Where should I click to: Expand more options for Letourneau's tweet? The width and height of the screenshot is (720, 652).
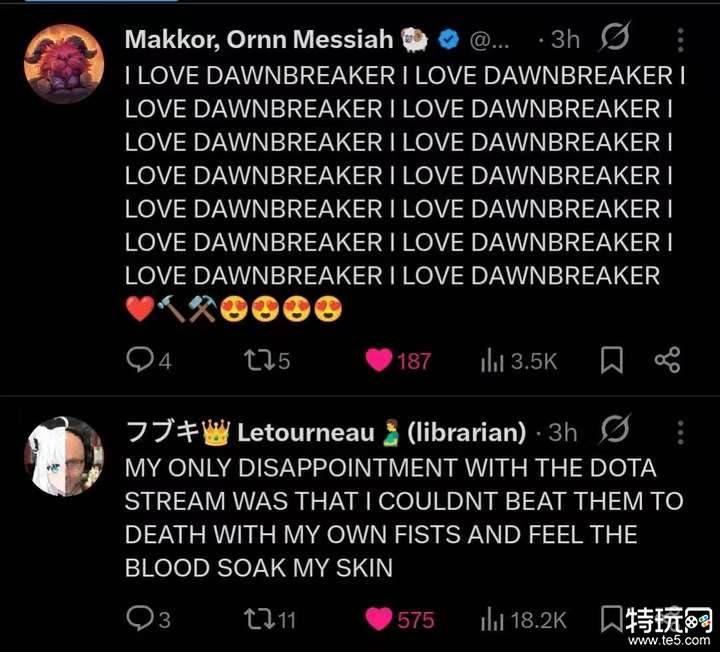coord(681,432)
